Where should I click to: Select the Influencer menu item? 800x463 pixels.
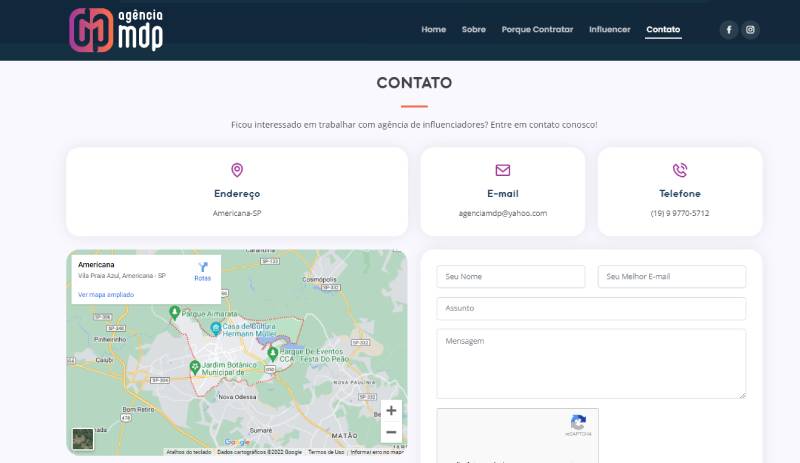609,30
